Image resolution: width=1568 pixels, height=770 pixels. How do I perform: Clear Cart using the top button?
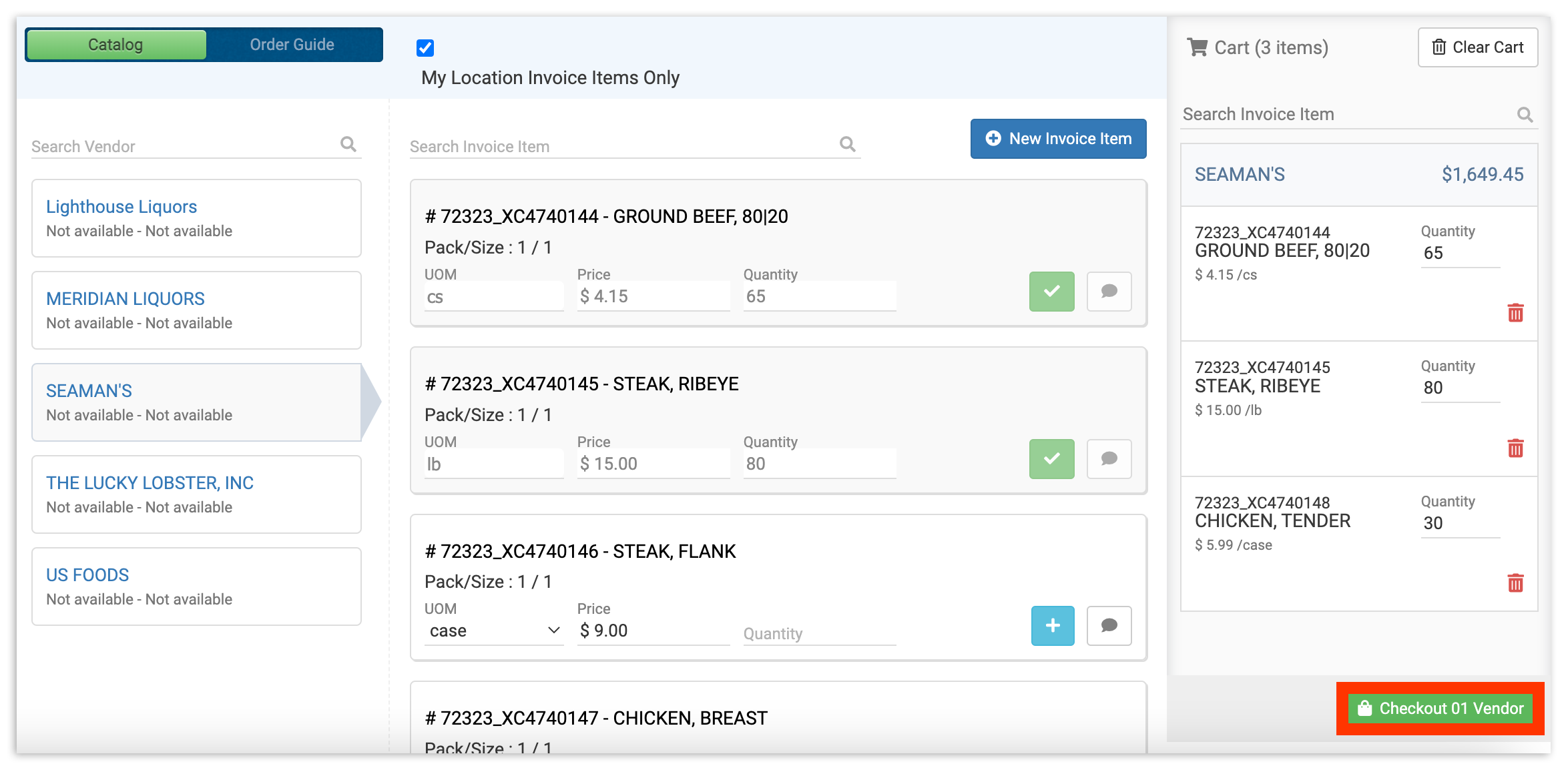[x=1477, y=47]
